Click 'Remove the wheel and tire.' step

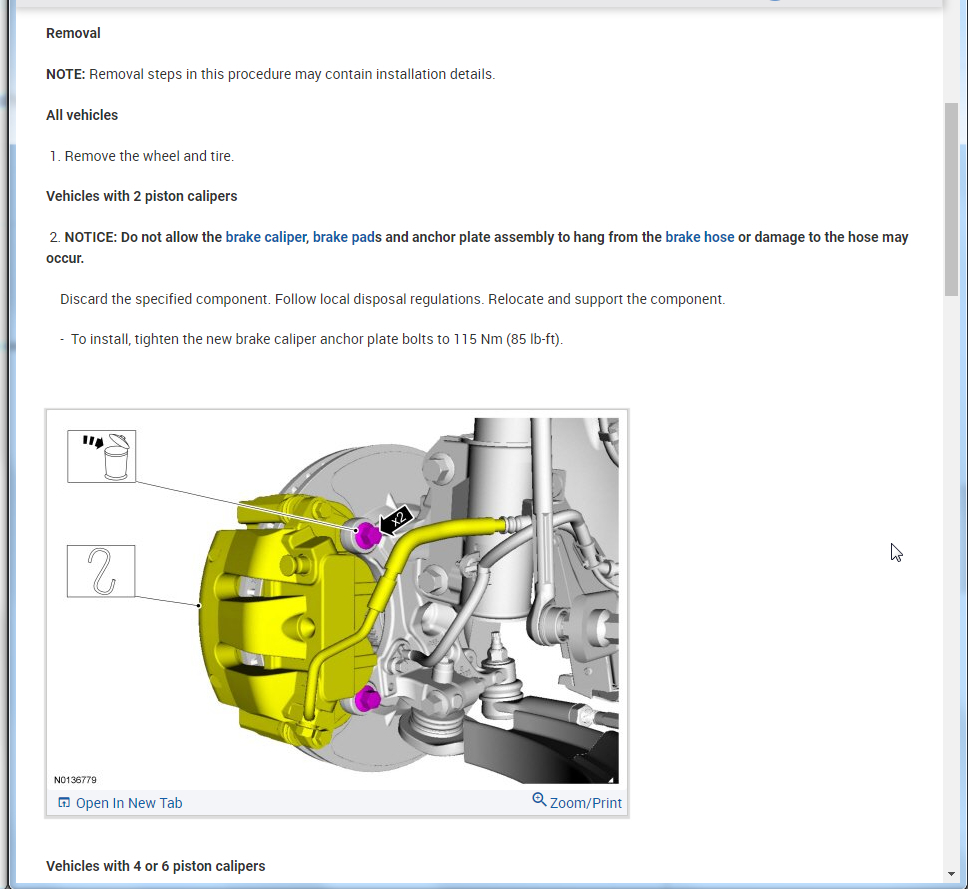click(x=149, y=156)
